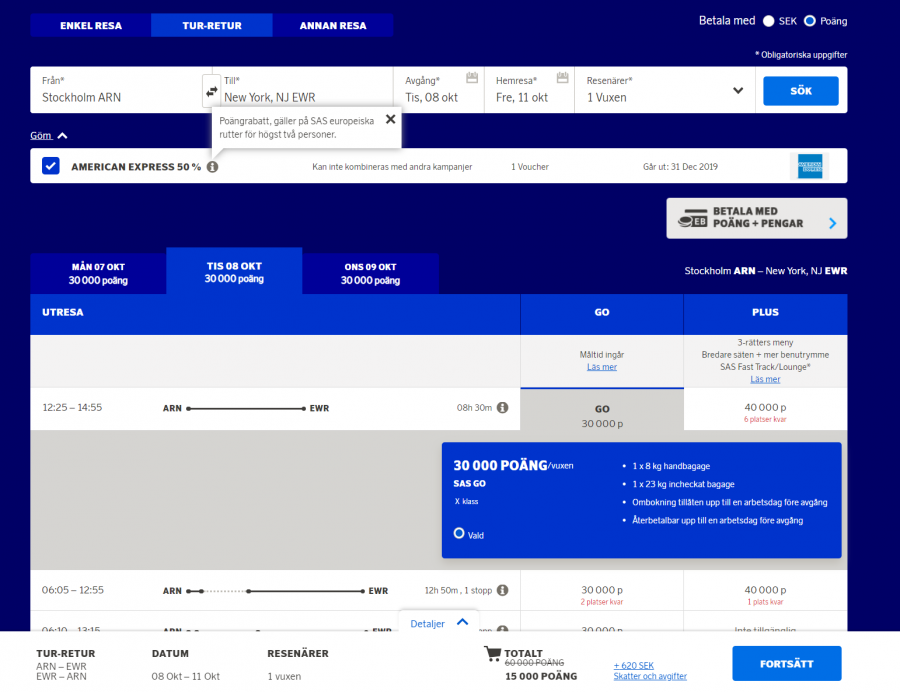
Task: Switch to the Enkel resa tab
Action: point(91,25)
